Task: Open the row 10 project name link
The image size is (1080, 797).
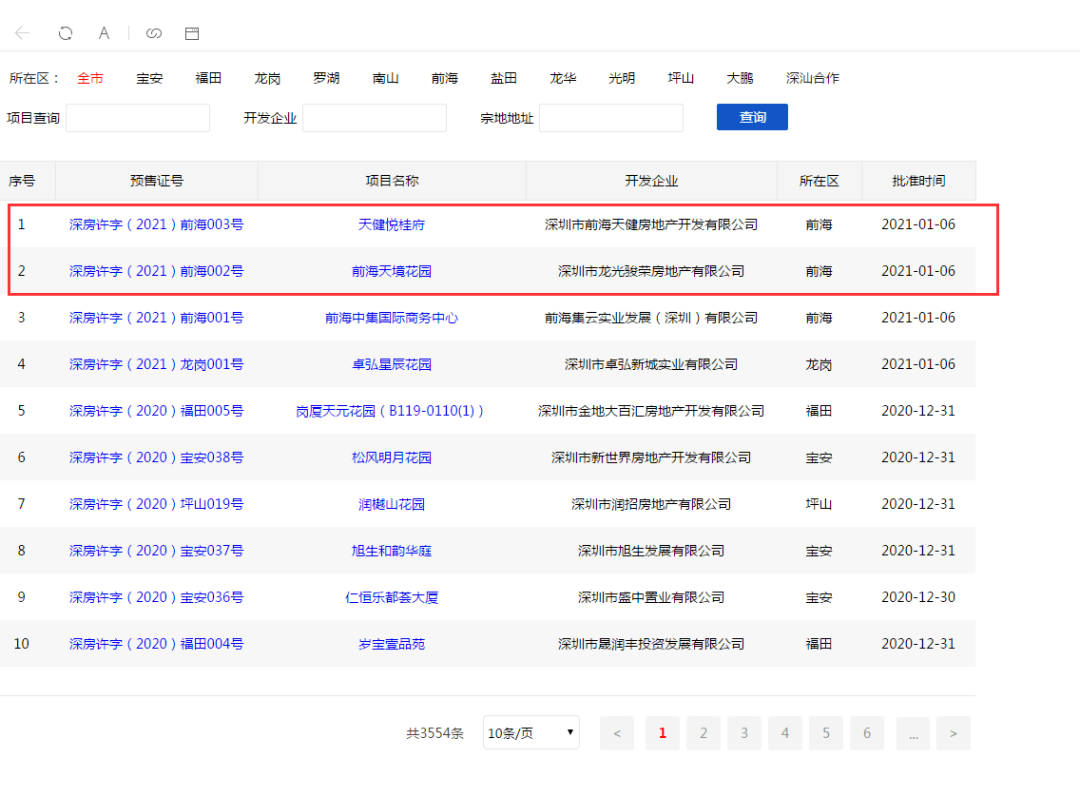Action: click(391, 644)
